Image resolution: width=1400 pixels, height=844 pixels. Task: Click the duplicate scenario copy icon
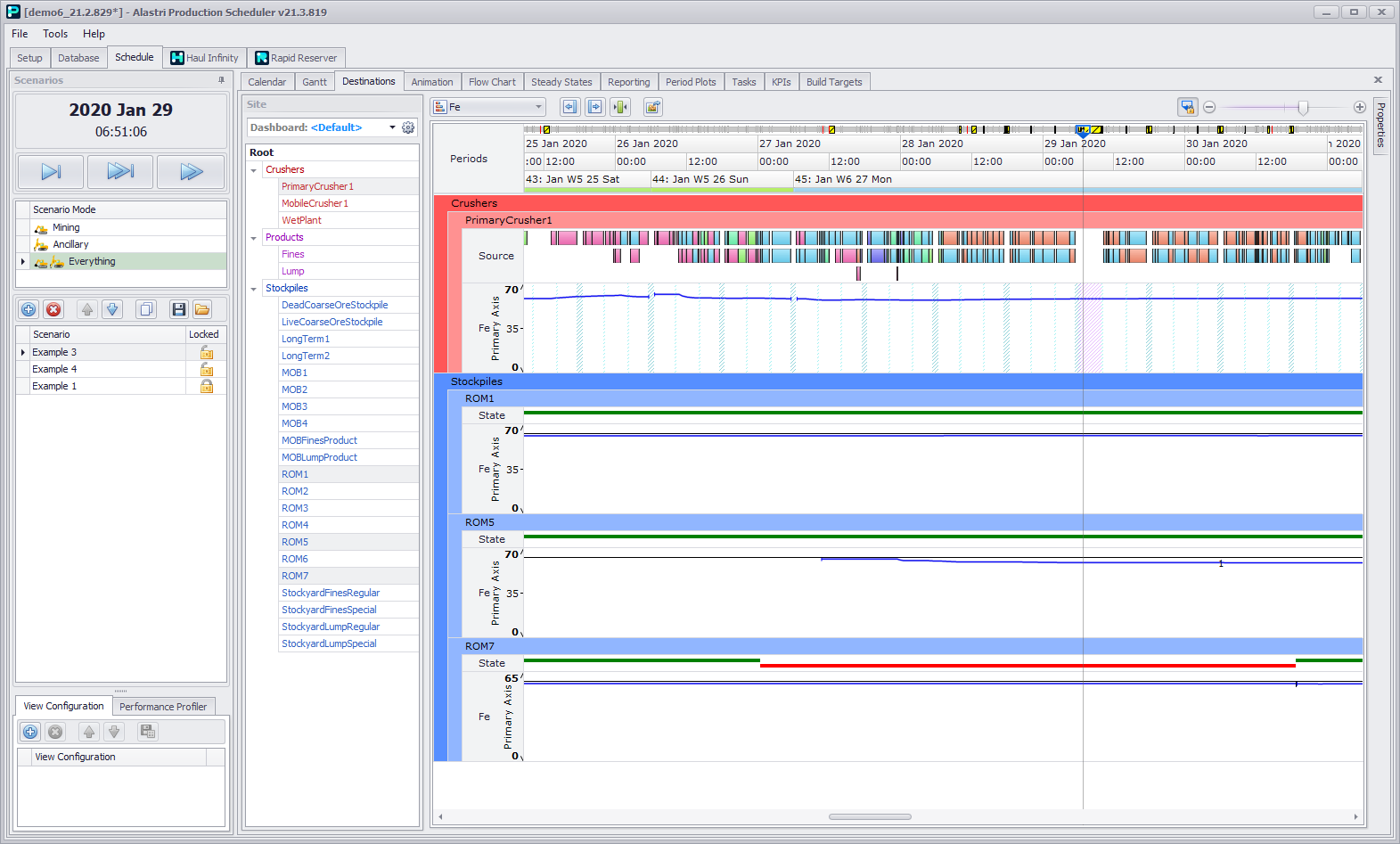146,309
